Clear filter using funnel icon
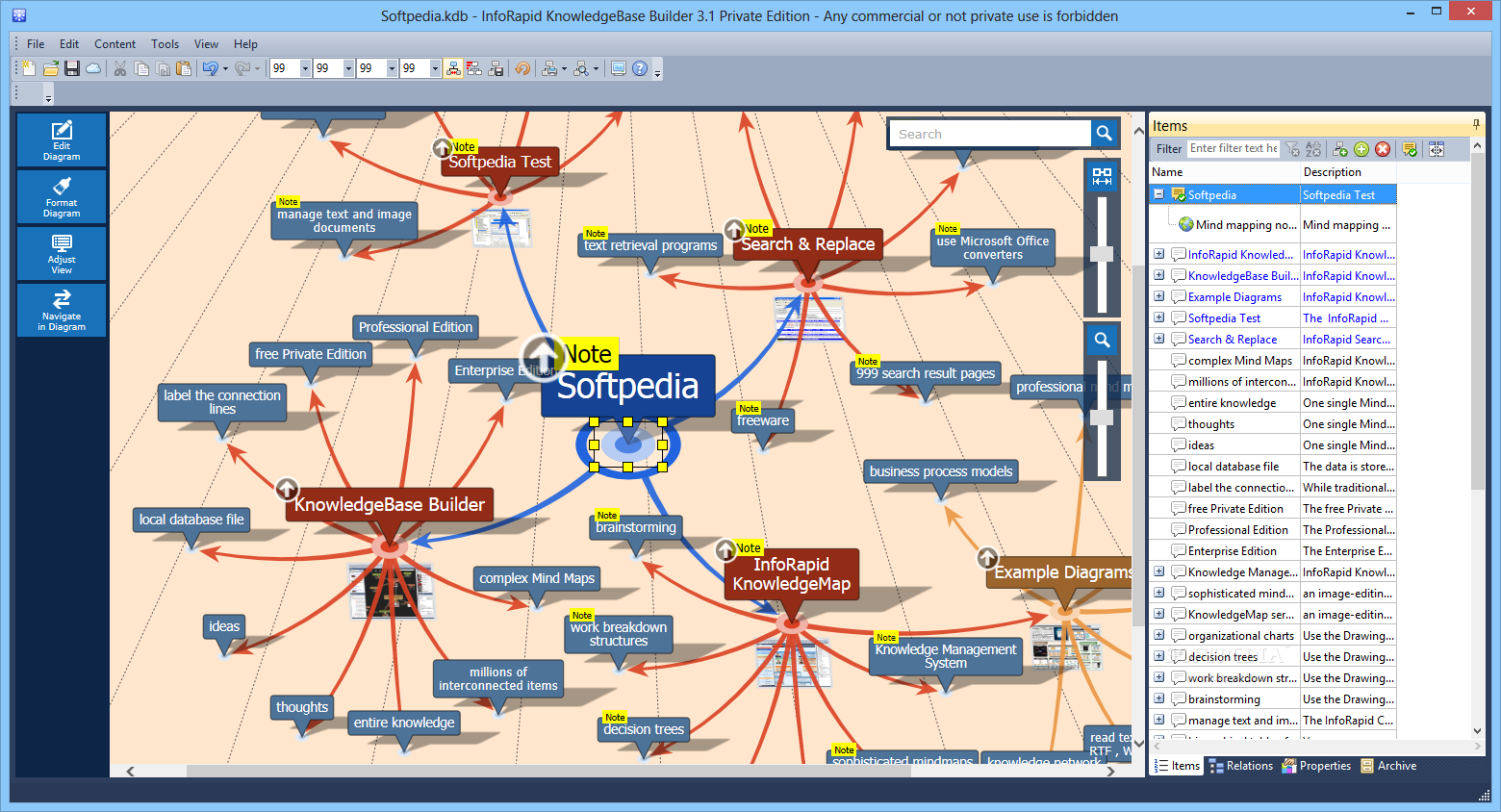The height and width of the screenshot is (812, 1501). 1292,149
